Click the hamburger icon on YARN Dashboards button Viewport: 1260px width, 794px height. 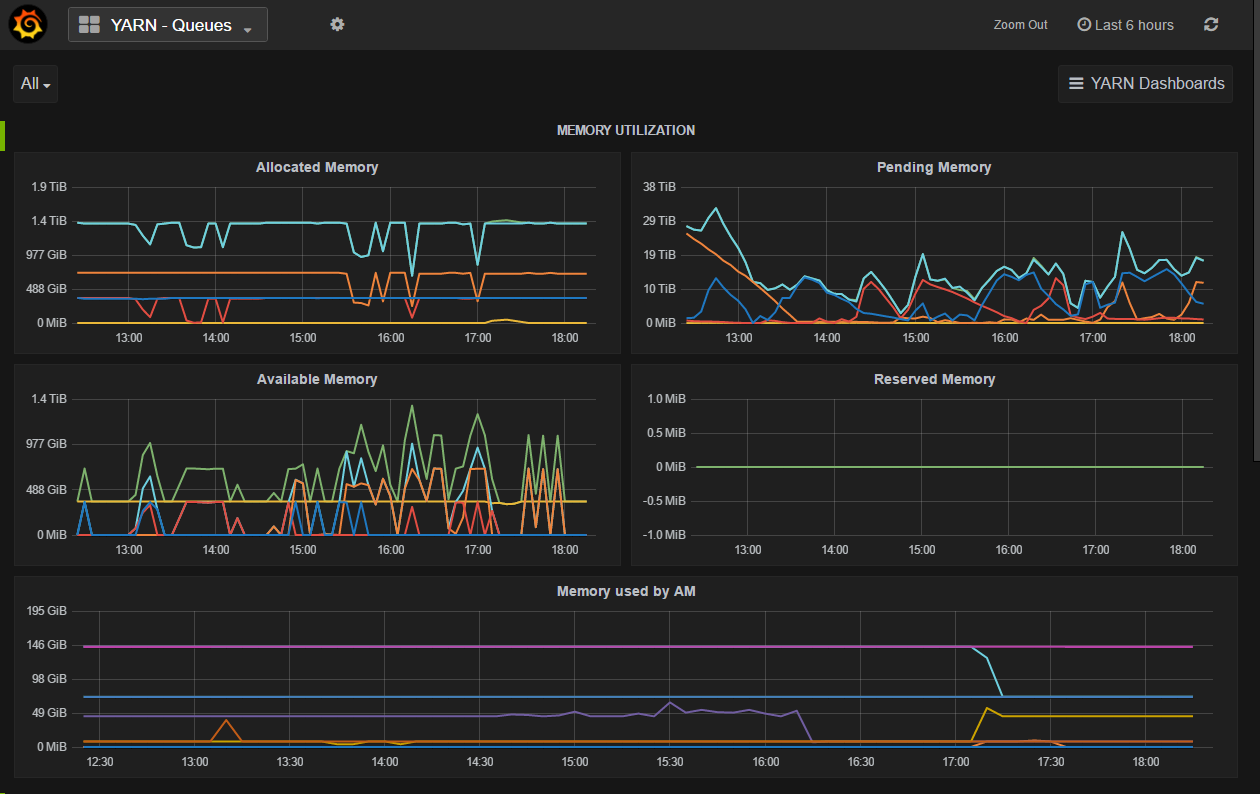(1078, 83)
